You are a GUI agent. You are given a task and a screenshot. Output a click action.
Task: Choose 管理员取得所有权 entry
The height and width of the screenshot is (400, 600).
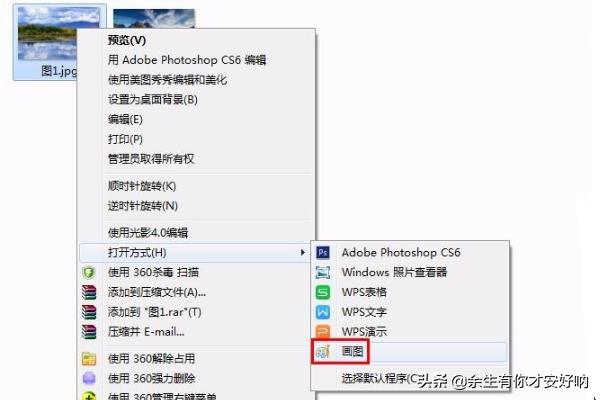click(151, 159)
